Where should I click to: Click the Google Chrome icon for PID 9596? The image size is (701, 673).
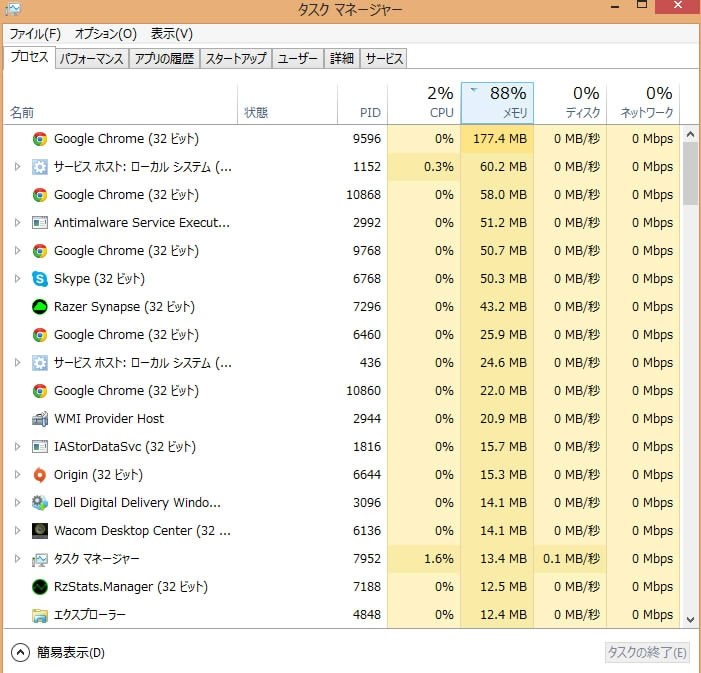pos(40,139)
